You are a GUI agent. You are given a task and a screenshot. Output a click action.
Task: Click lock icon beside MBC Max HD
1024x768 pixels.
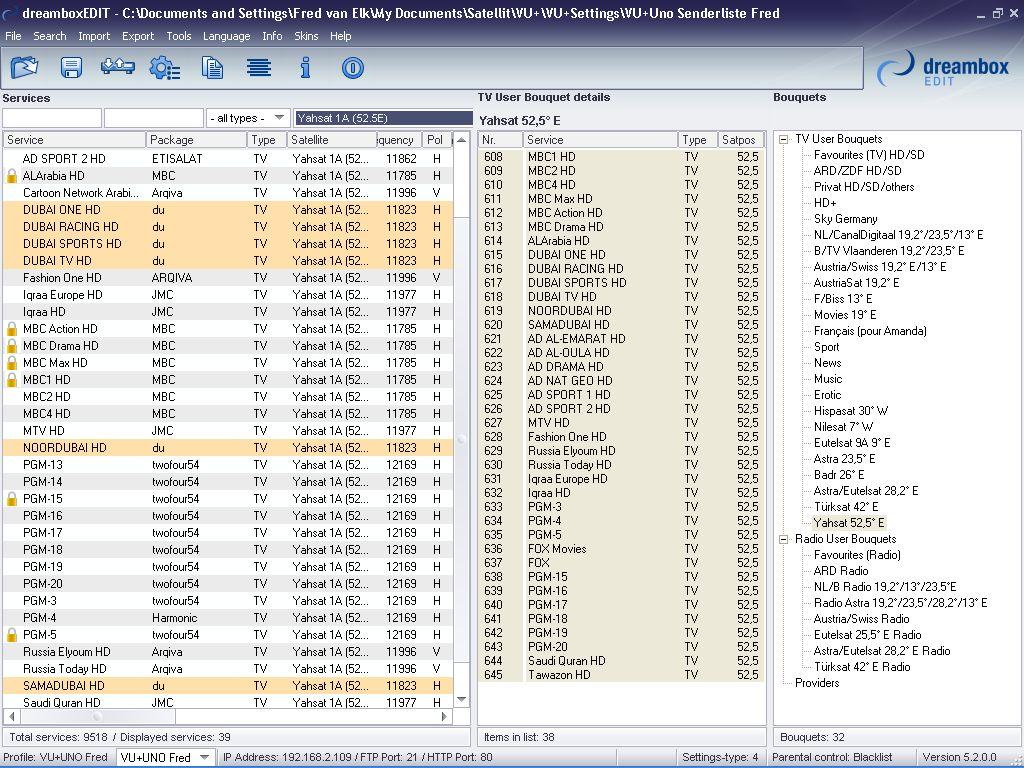11,362
